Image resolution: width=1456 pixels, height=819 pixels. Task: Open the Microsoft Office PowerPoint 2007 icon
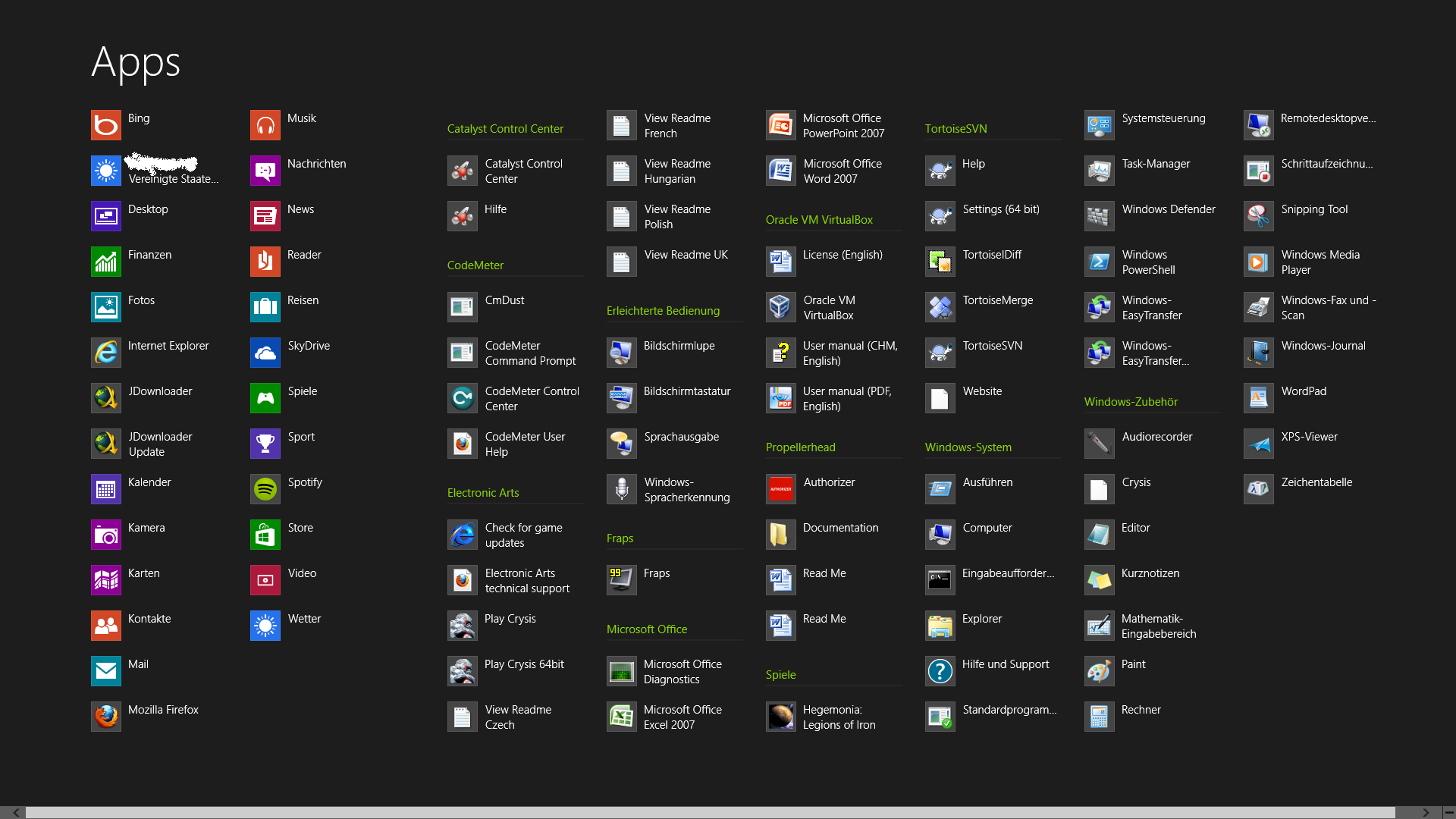(x=781, y=125)
